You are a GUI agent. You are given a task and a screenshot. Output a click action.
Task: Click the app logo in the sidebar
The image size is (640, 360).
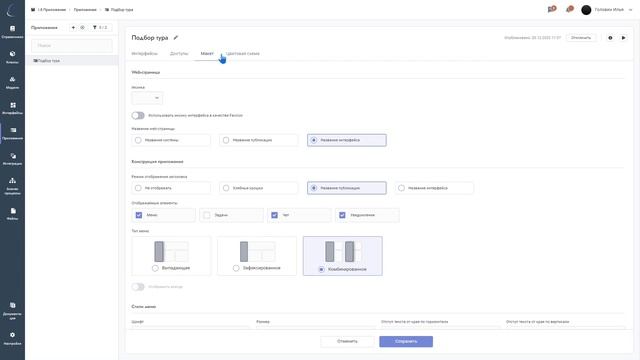pos(11,10)
